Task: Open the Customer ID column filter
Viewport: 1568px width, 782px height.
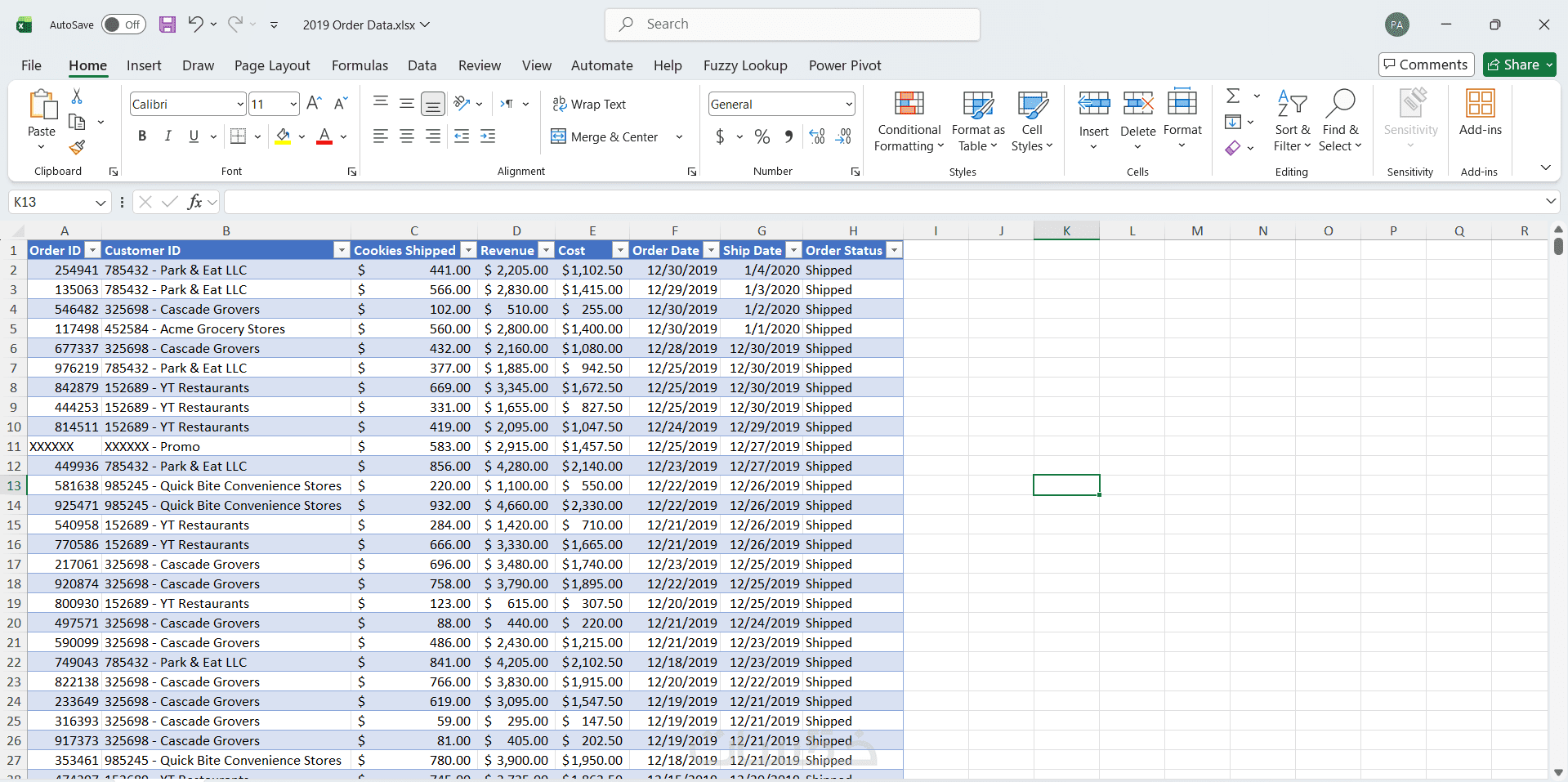Action: coord(342,250)
